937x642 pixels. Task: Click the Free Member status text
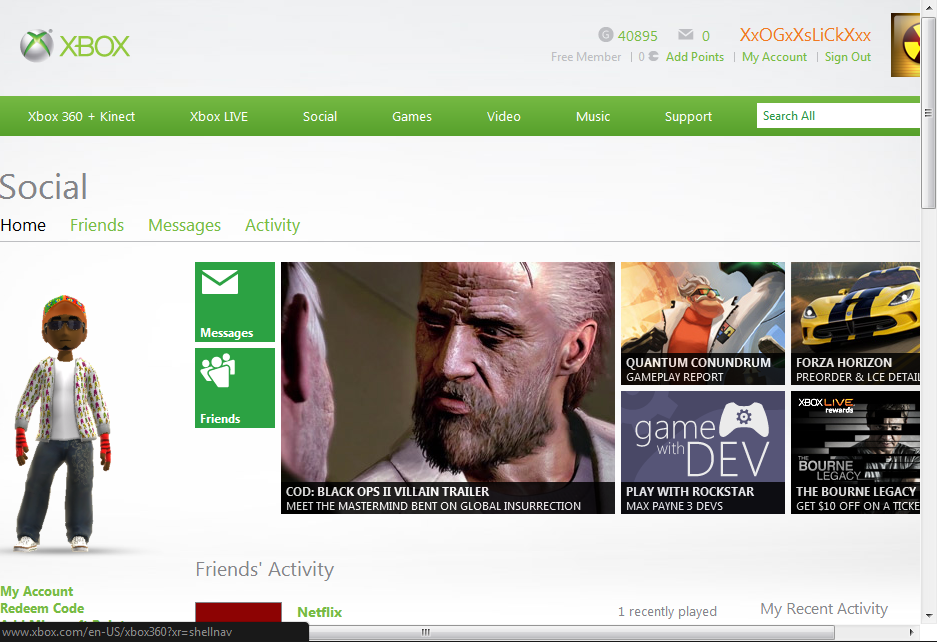pyautogui.click(x=586, y=57)
